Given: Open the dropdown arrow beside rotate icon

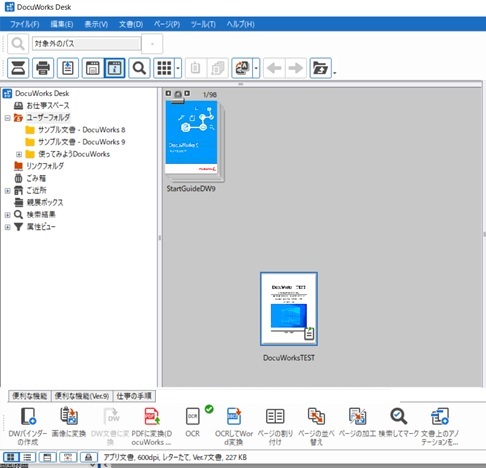Looking at the screenshot, I should [x=256, y=68].
